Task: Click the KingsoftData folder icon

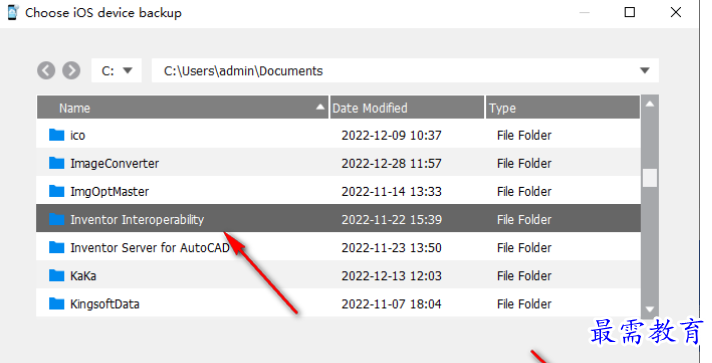Action: [x=56, y=303]
